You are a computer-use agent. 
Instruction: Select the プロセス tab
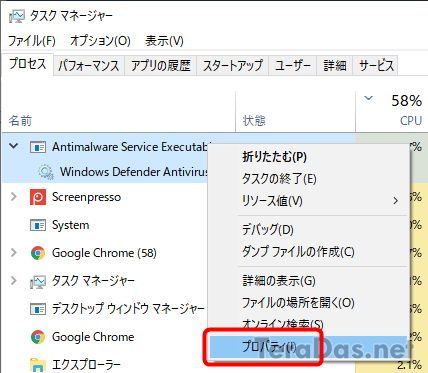(x=27, y=64)
